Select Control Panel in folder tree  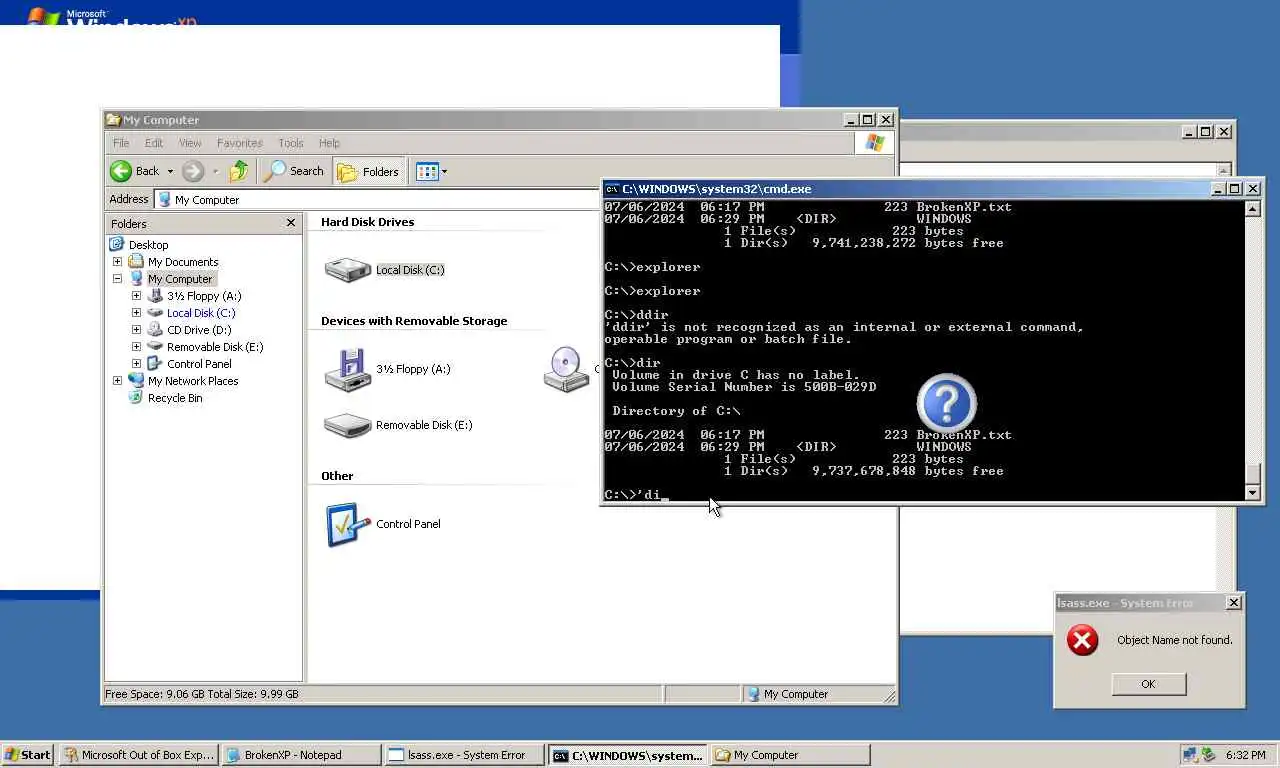pyautogui.click(x=199, y=364)
